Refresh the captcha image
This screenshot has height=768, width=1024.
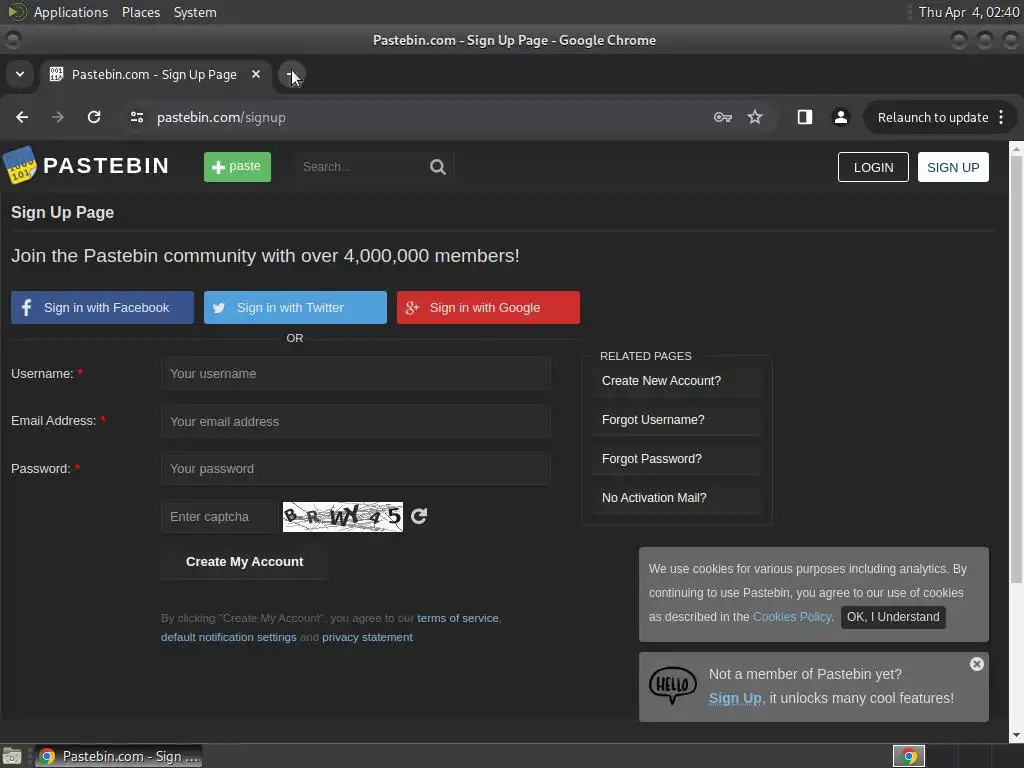(x=419, y=517)
